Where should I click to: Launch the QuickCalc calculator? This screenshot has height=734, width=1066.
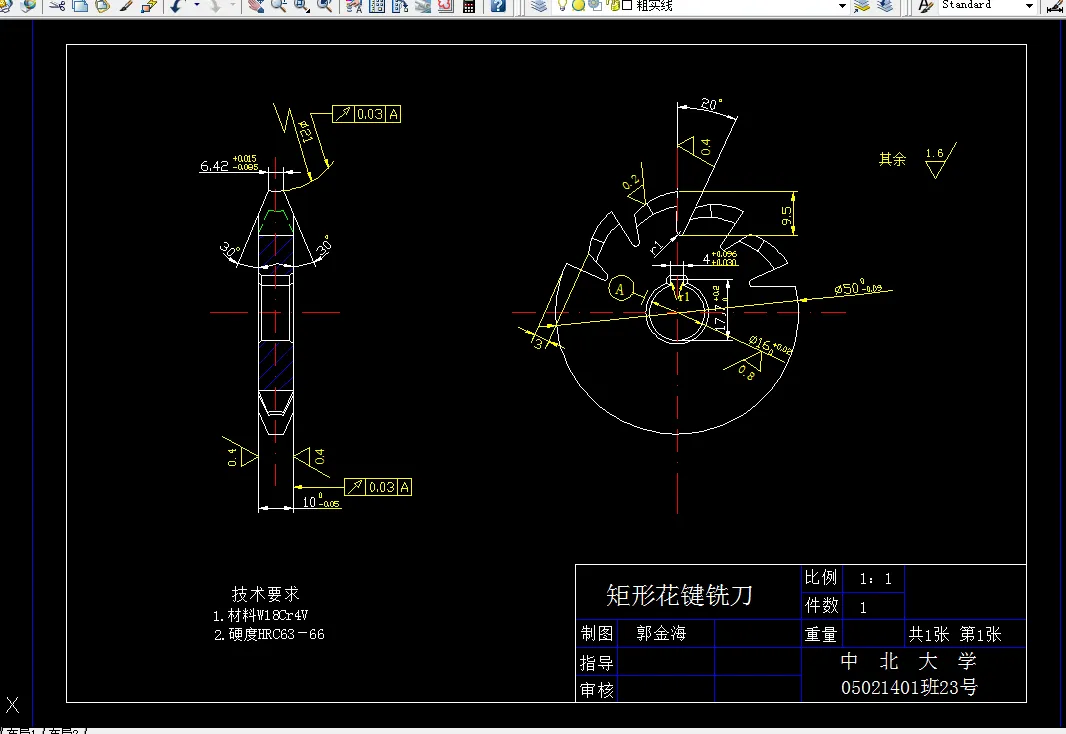click(x=469, y=5)
